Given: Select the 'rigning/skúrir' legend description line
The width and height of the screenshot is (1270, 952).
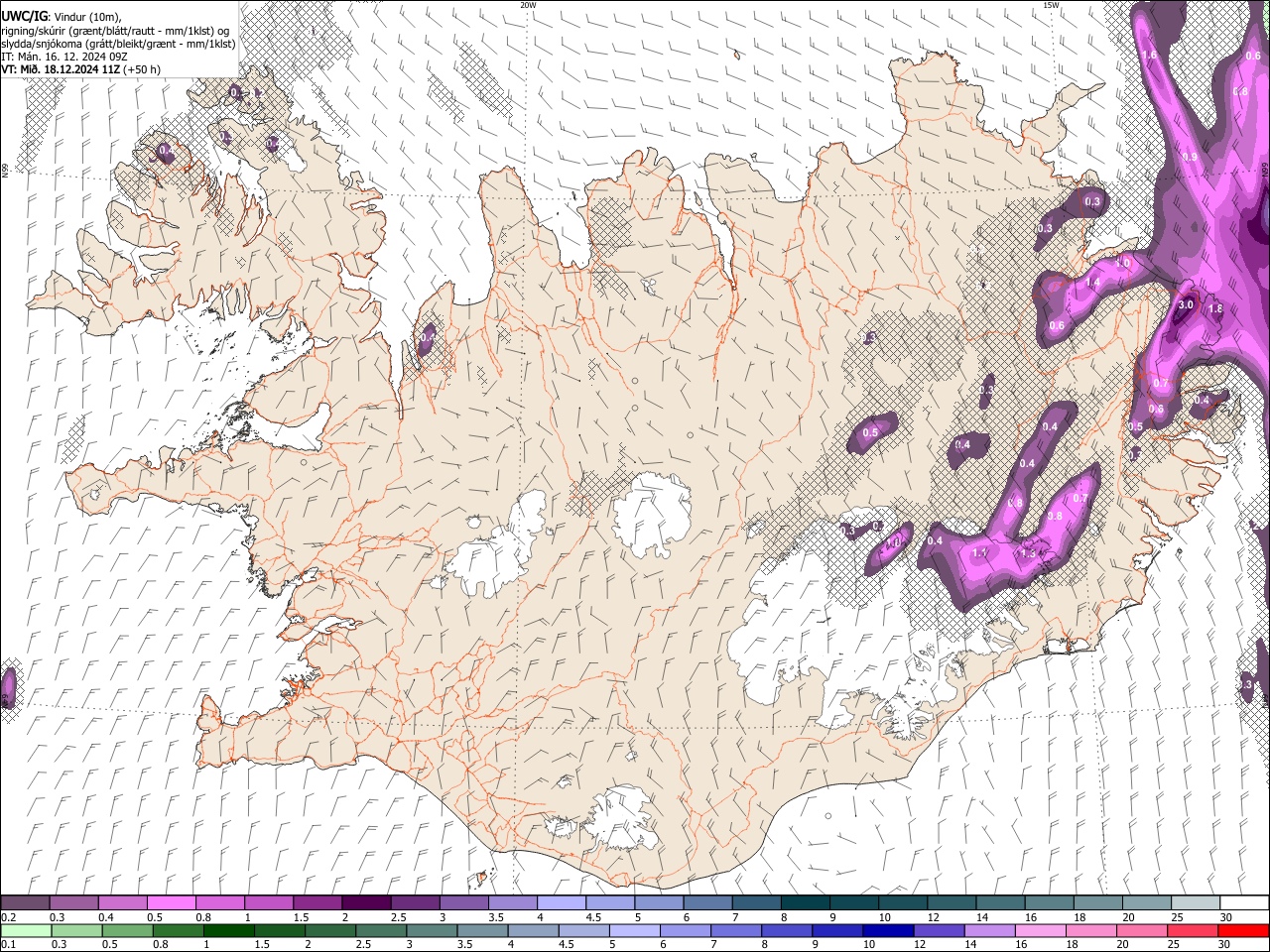Looking at the screenshot, I should 117,31.
